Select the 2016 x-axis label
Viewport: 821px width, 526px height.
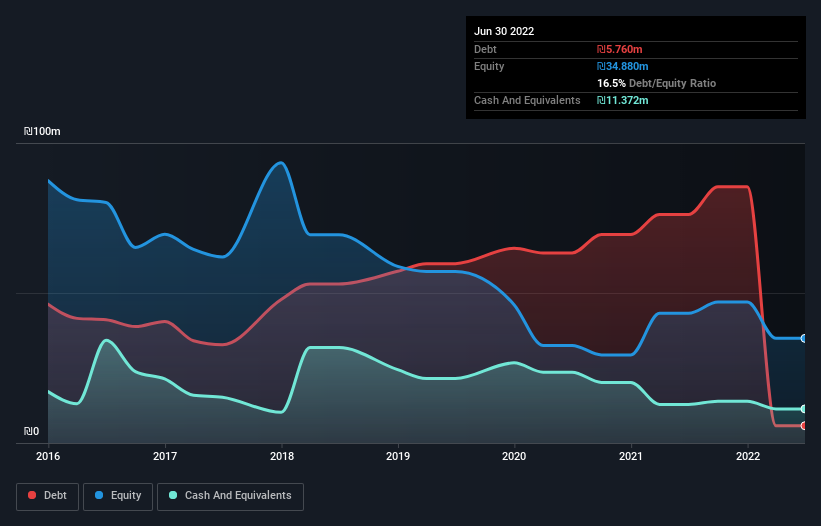tap(48, 456)
